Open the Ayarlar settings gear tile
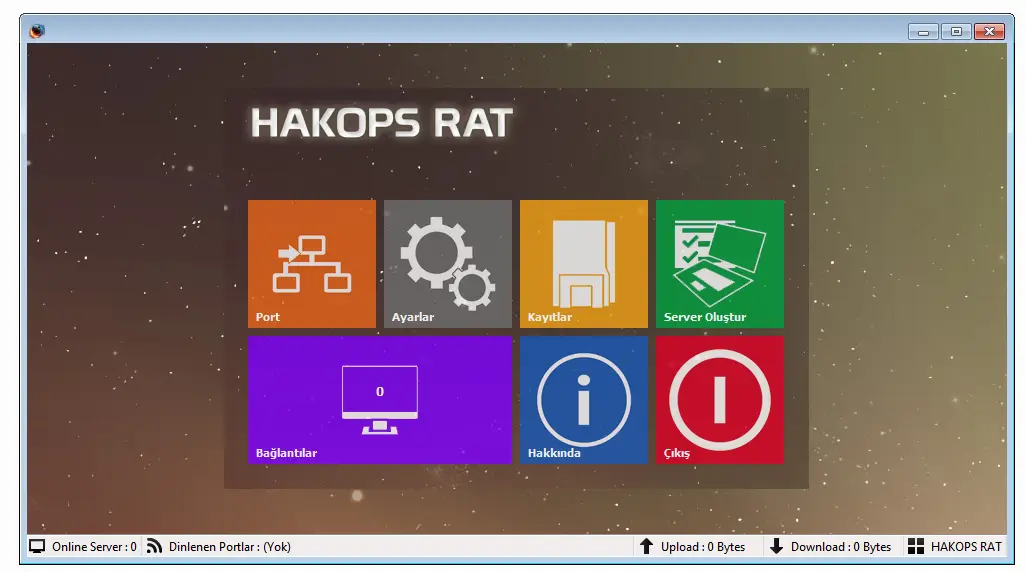Viewport: 1026px width, 572px height. 448,264
